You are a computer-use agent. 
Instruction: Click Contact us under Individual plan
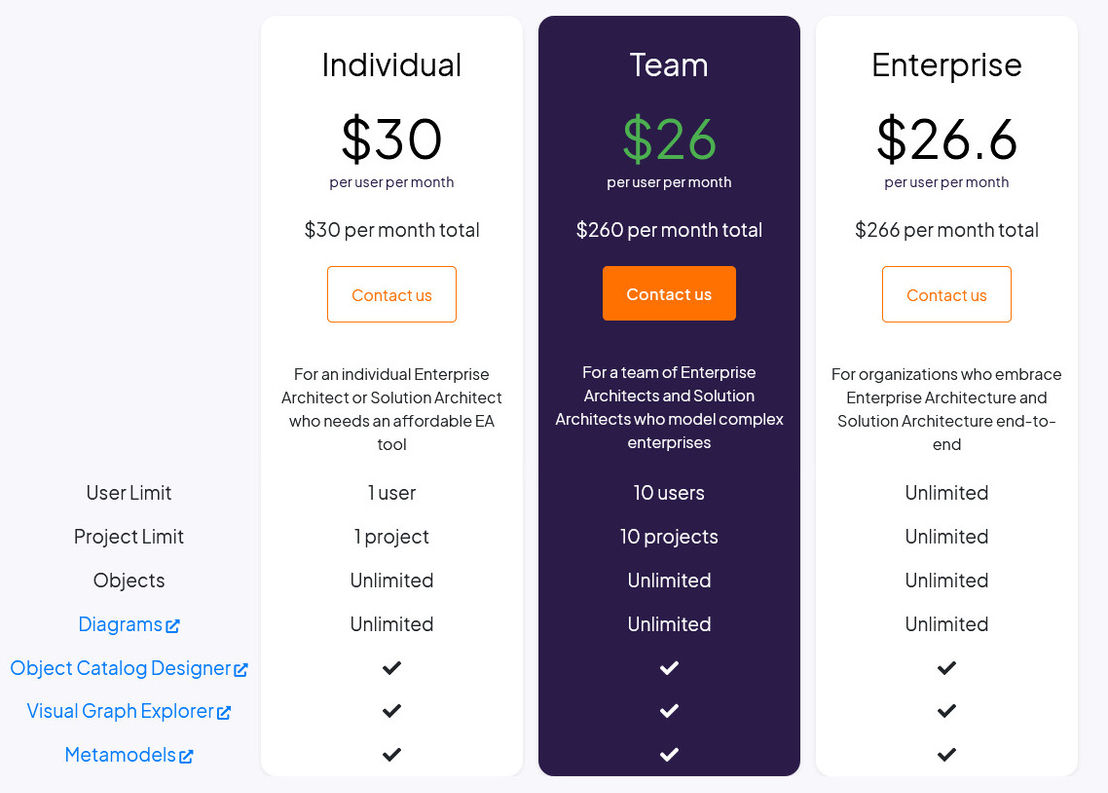pyautogui.click(x=391, y=295)
